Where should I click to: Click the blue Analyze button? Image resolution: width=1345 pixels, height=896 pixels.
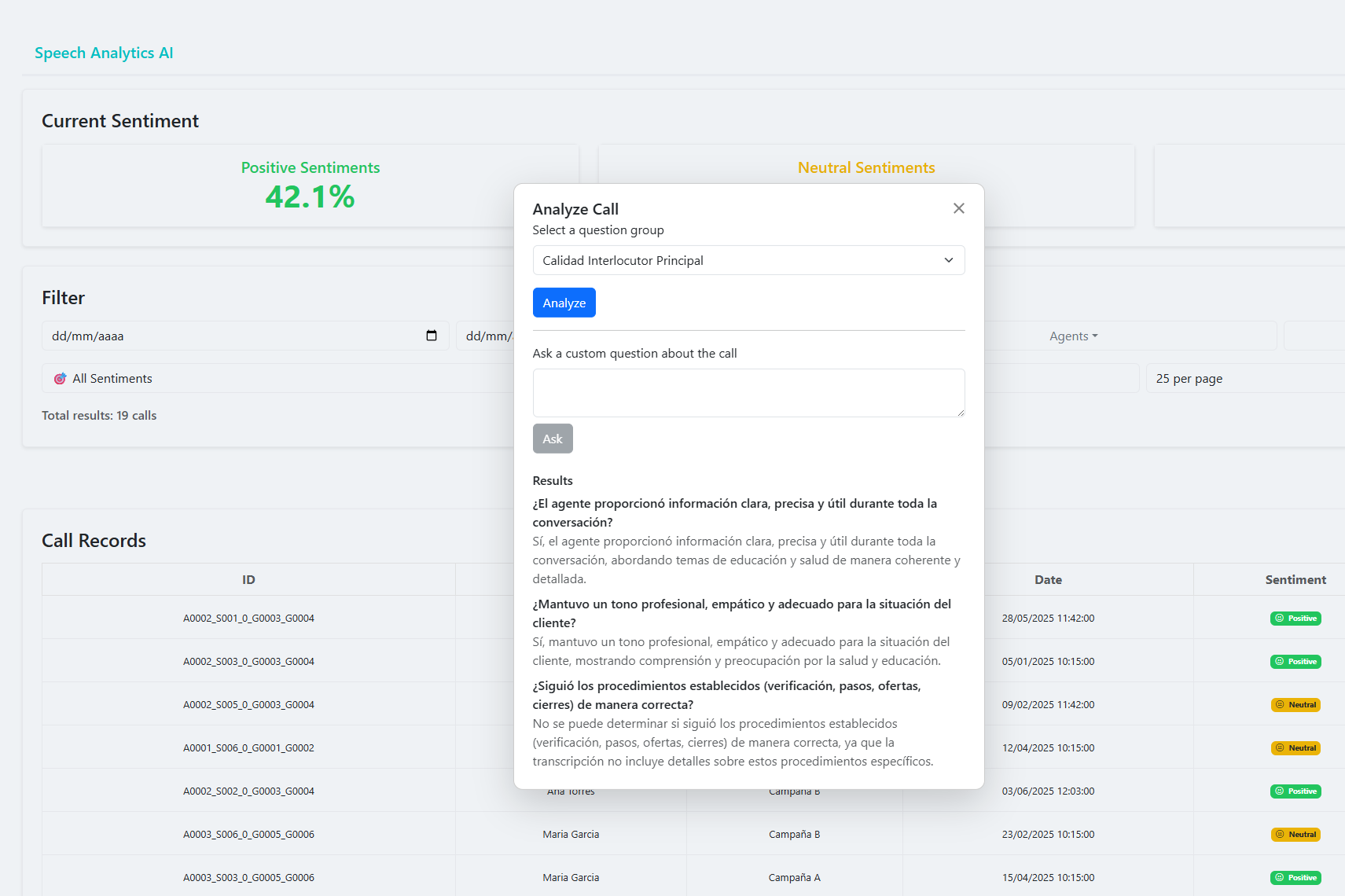564,303
